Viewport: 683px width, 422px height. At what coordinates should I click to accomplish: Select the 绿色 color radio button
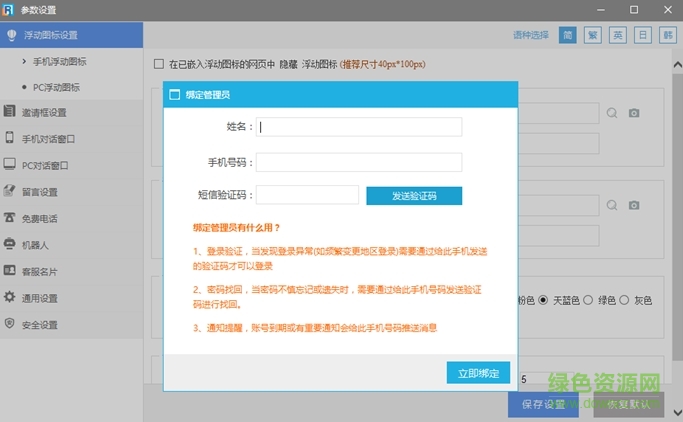(x=589, y=300)
